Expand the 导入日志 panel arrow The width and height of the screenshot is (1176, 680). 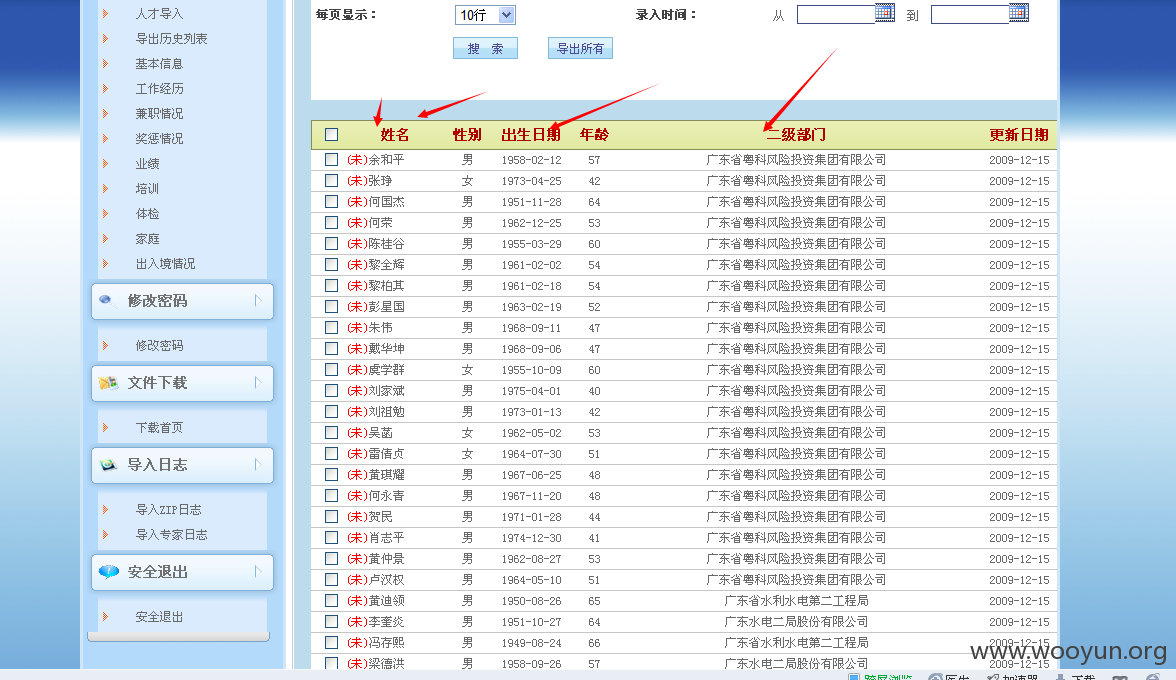pyautogui.click(x=258, y=465)
